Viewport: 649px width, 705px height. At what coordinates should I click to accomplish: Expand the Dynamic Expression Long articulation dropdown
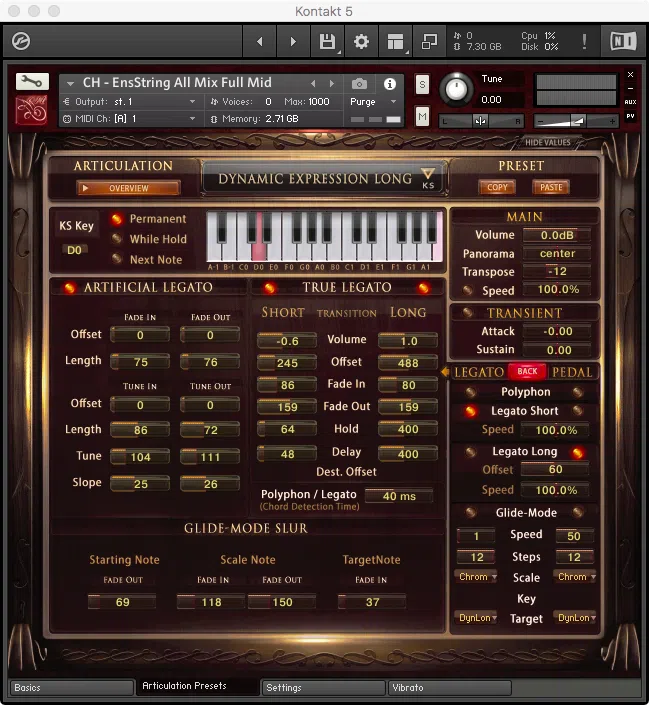tap(428, 176)
